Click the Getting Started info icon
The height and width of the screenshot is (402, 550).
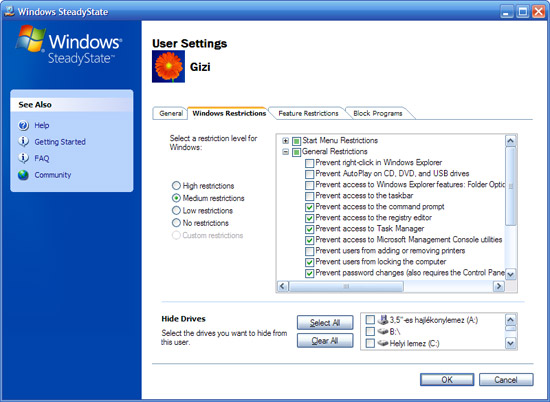(x=24, y=141)
